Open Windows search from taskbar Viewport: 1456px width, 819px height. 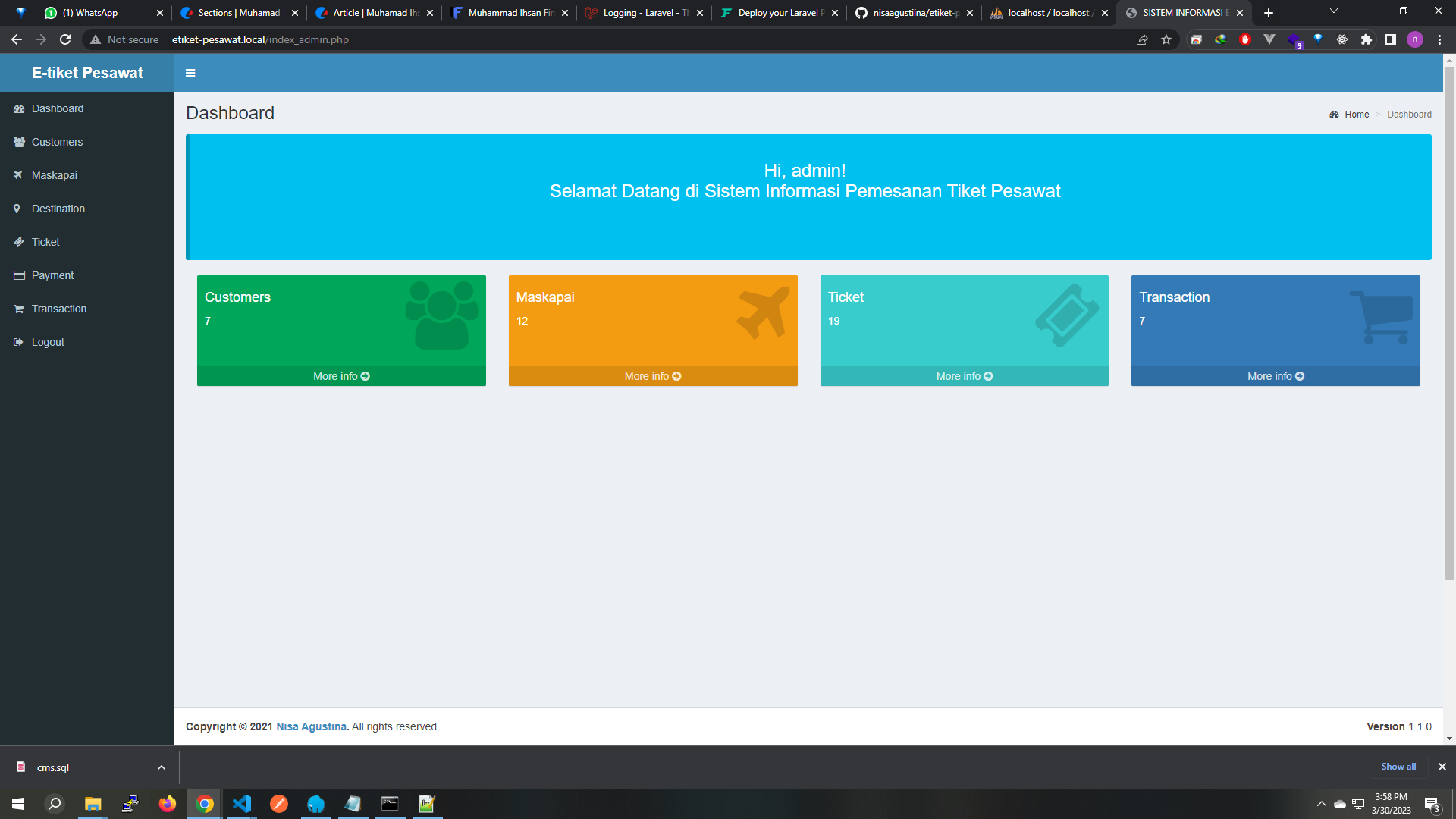coord(55,804)
